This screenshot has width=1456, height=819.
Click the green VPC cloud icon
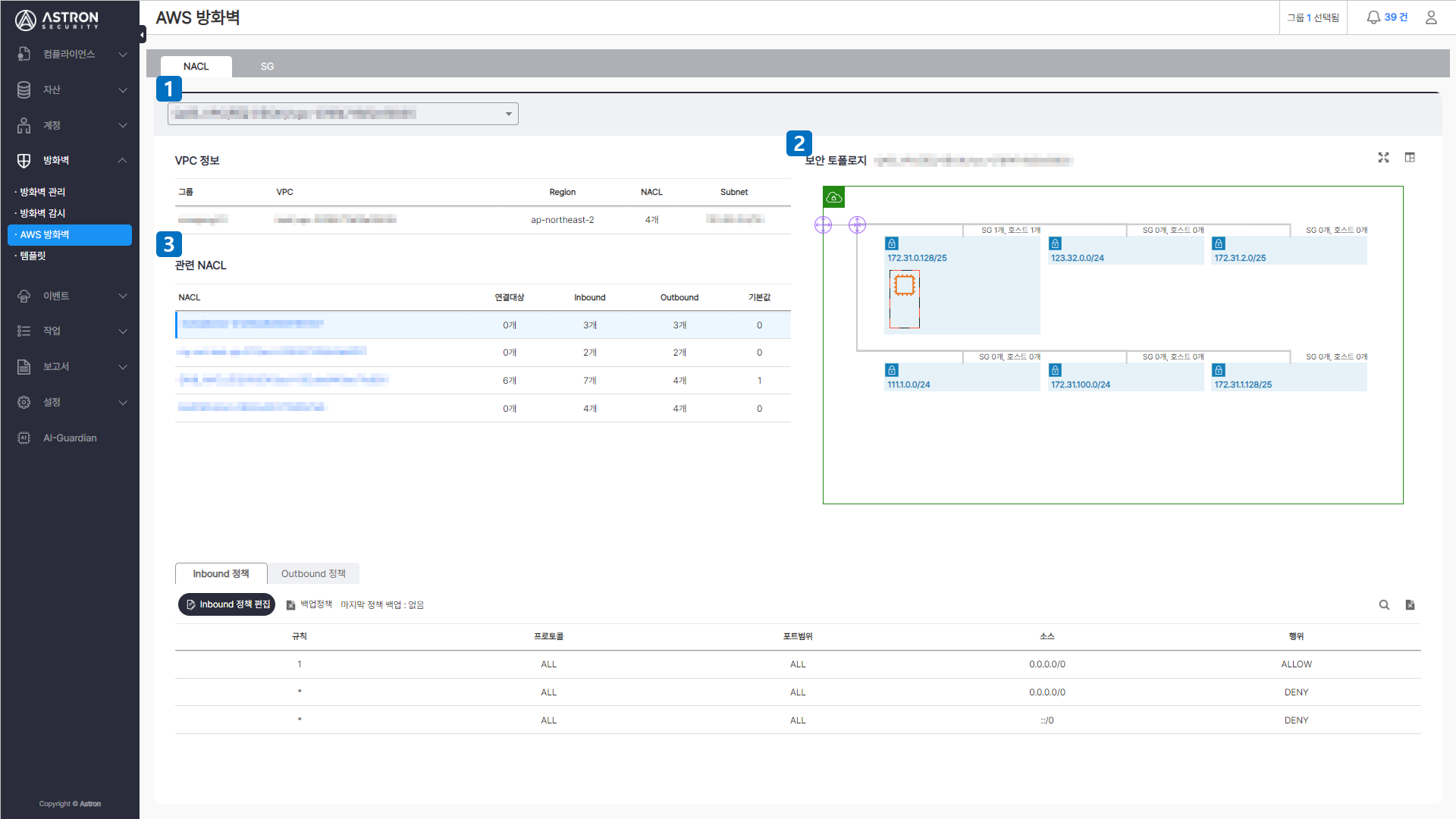[834, 197]
